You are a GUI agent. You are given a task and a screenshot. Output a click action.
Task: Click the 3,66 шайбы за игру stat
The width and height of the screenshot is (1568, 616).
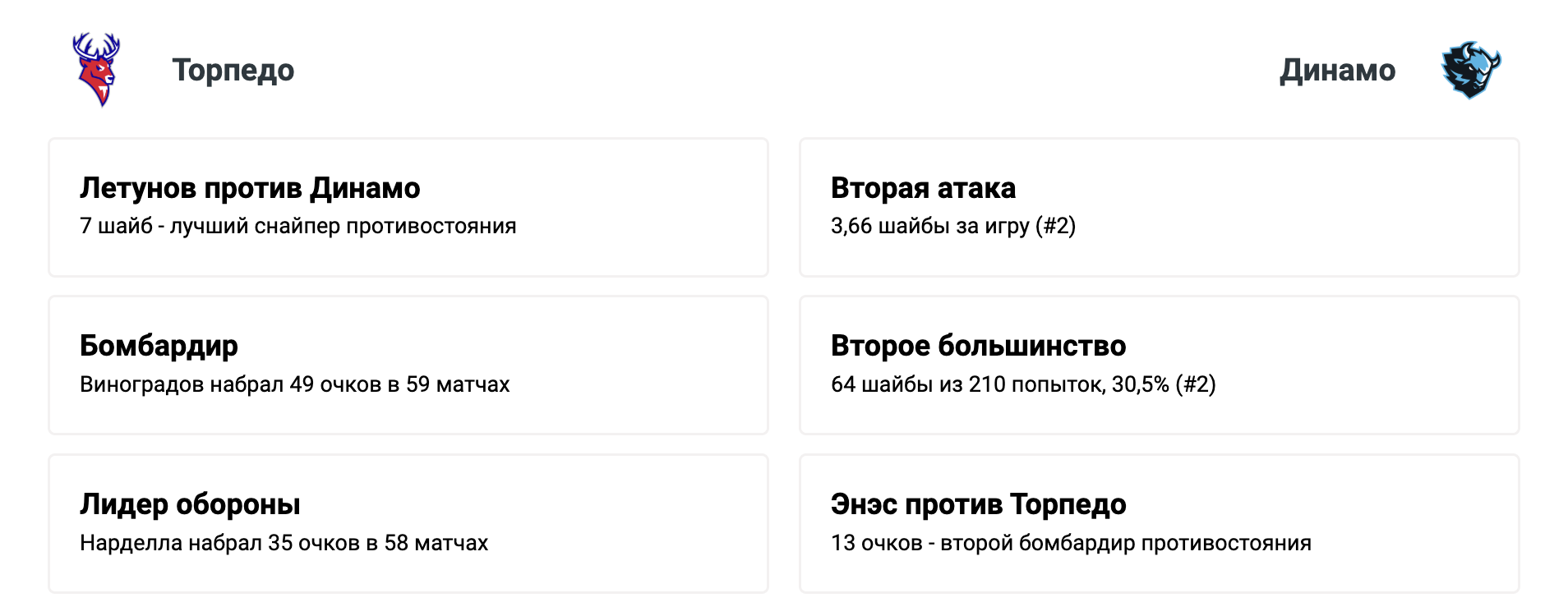click(x=952, y=226)
